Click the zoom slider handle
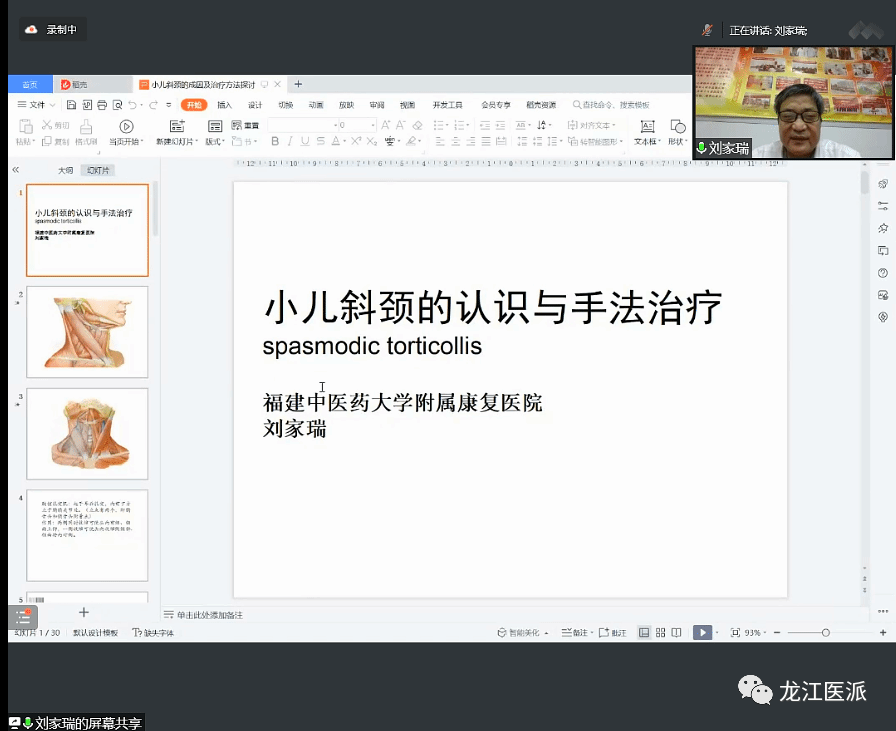This screenshot has height=731, width=896. point(825,633)
